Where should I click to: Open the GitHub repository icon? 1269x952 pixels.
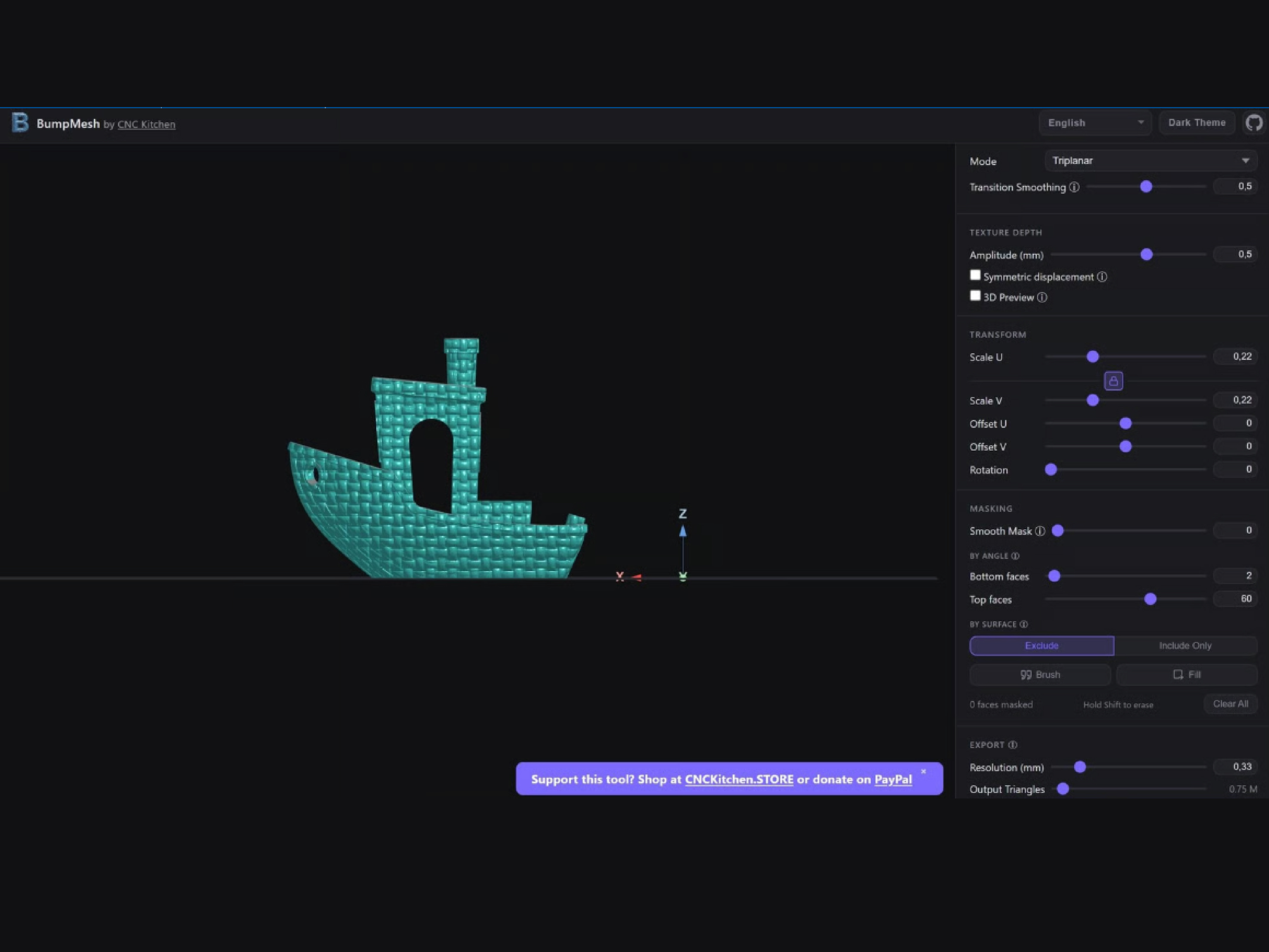coord(1254,123)
